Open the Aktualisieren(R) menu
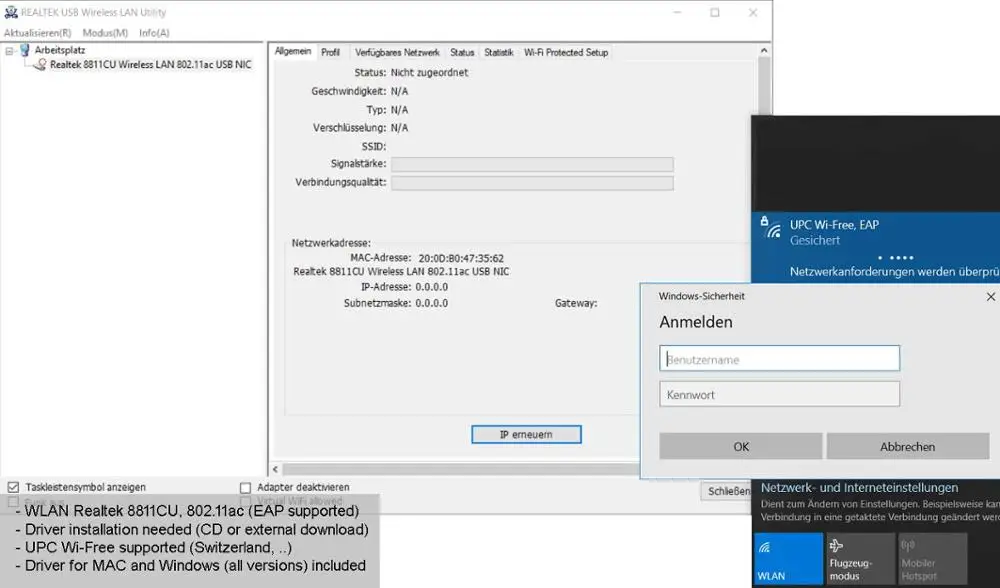 tap(38, 33)
